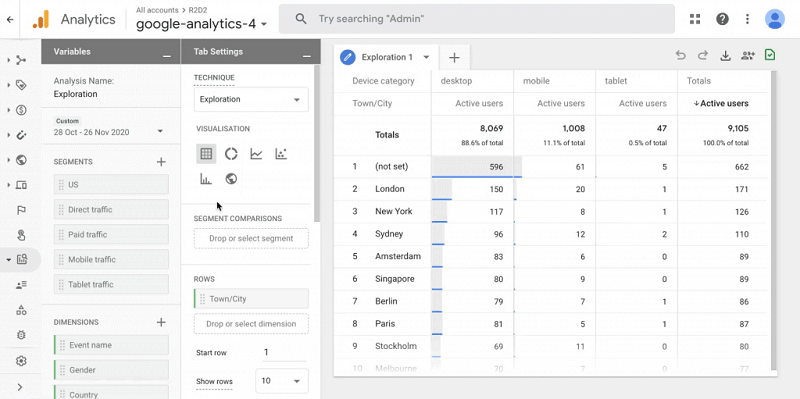Viewport: 800px width, 399px height.
Task: Select the scatter plot visualisation
Action: point(281,154)
